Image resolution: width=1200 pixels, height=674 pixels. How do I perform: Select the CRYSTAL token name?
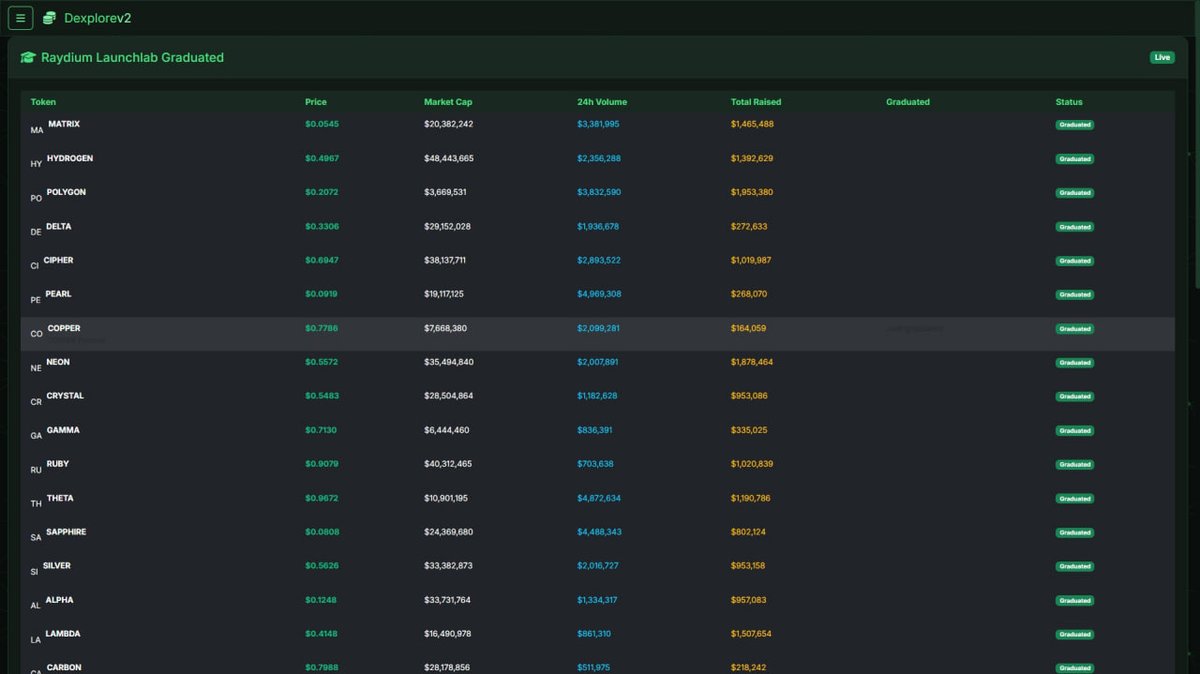coord(65,396)
